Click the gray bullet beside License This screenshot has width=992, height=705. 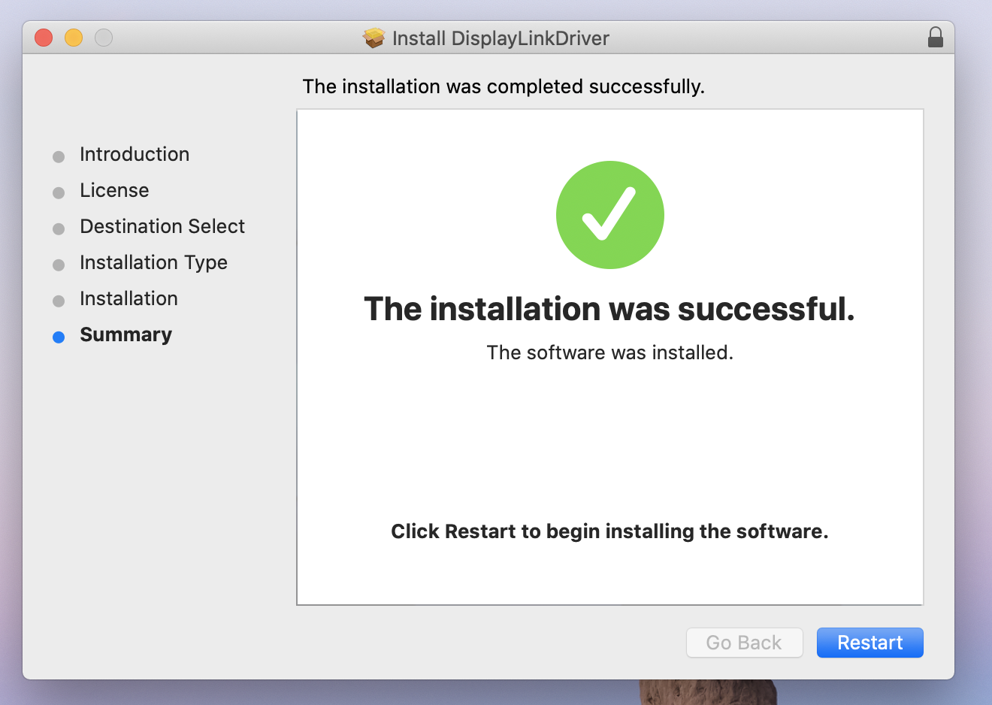coord(59,193)
